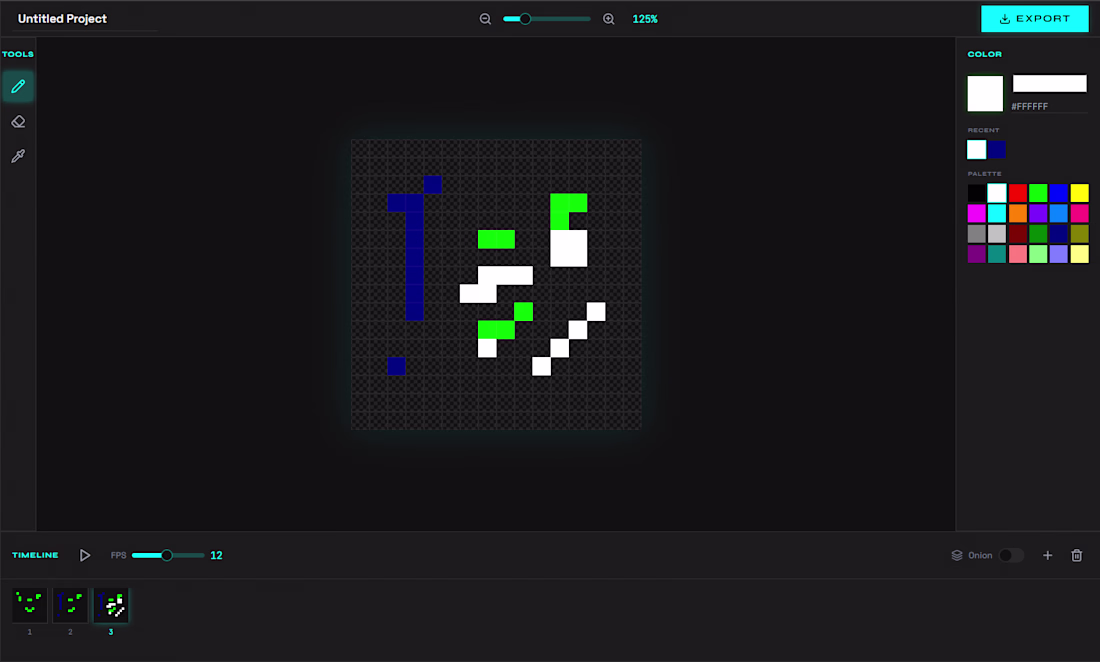Play the animation in the timeline
This screenshot has width=1100, height=662.
pyautogui.click(x=85, y=555)
